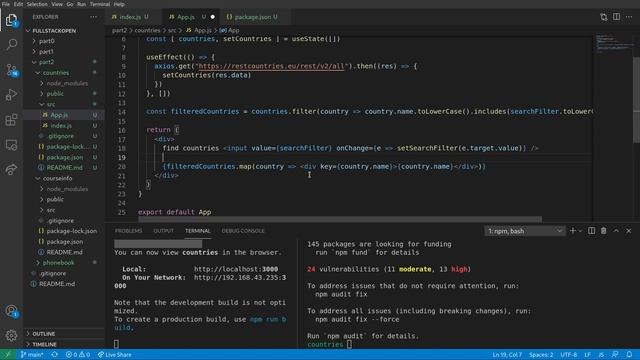This screenshot has width=640, height=360.
Task: Open the Manage gear settings icon
Action: [11, 336]
